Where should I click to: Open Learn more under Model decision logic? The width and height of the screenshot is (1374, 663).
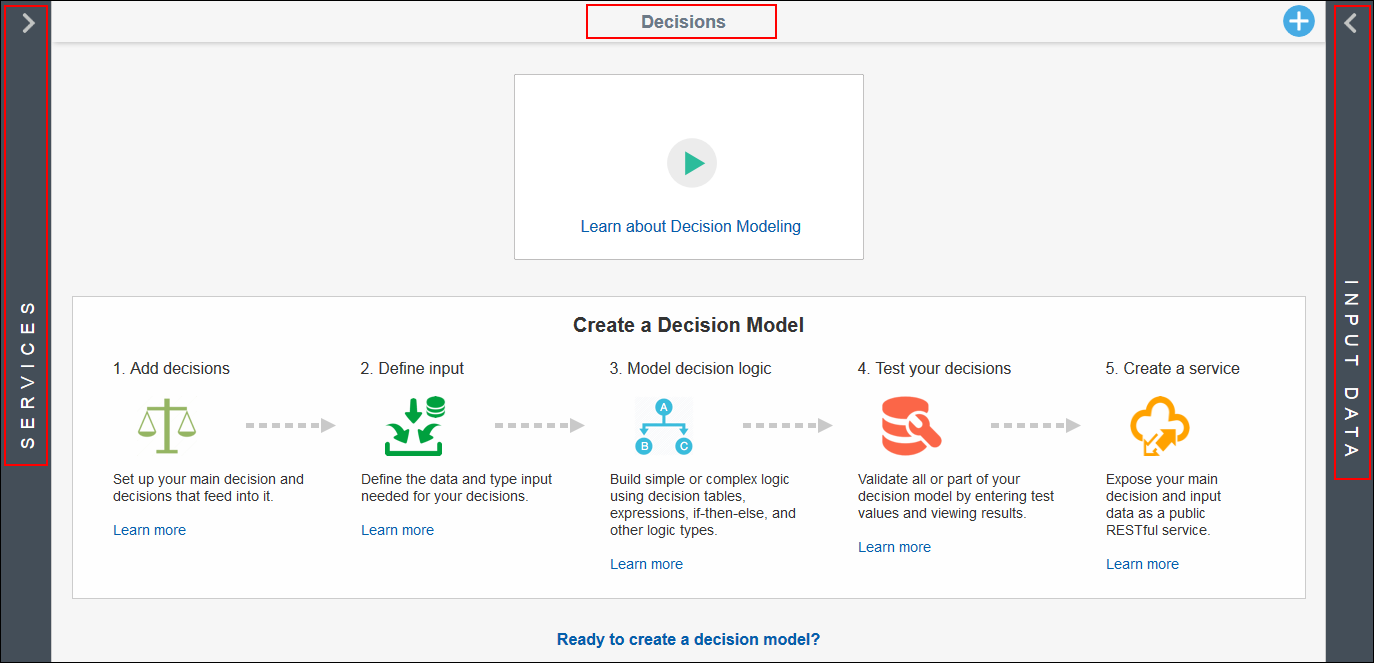click(646, 563)
